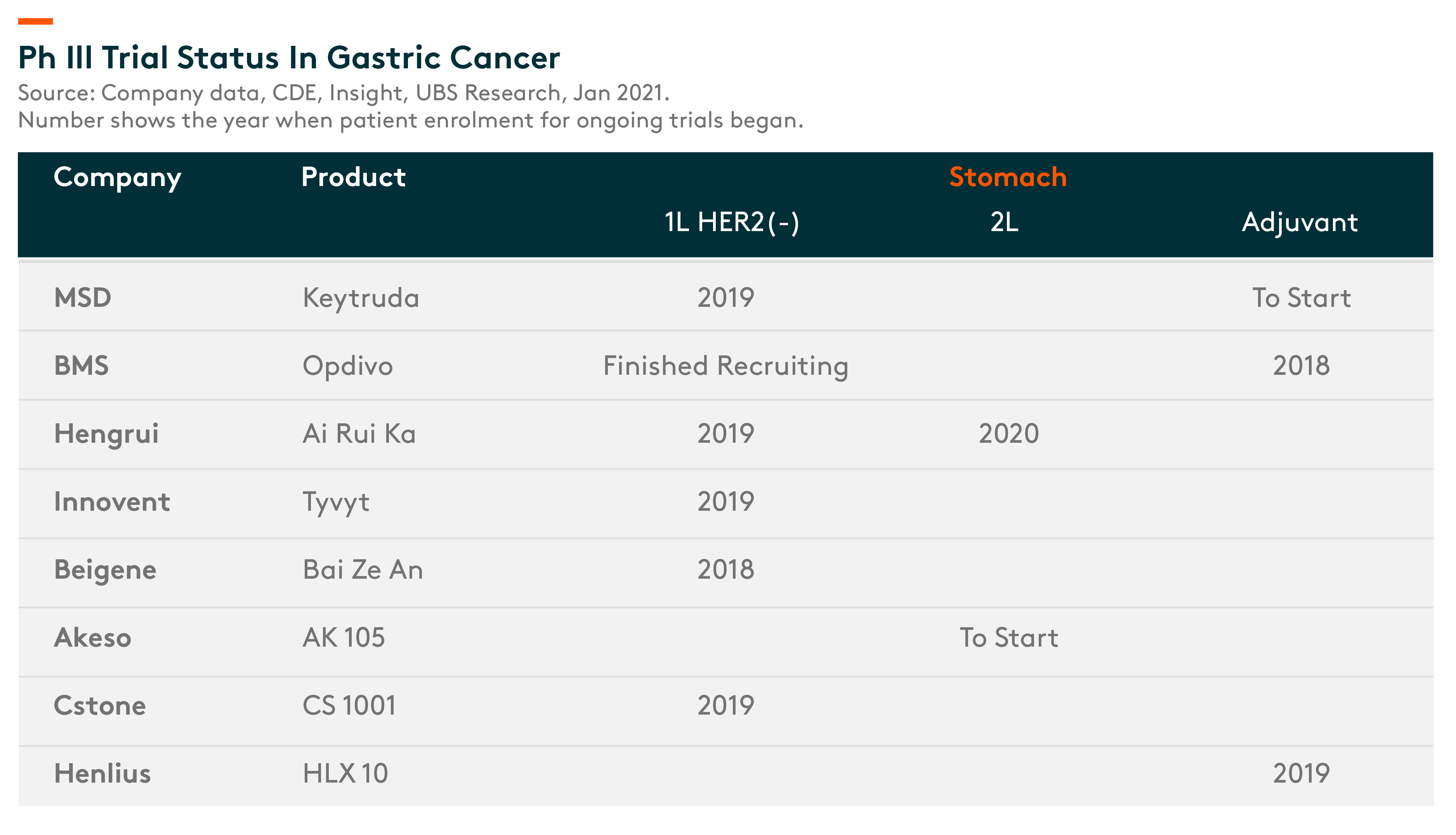Click the Innovent company cell
The image size is (1456, 835).
tap(112, 502)
